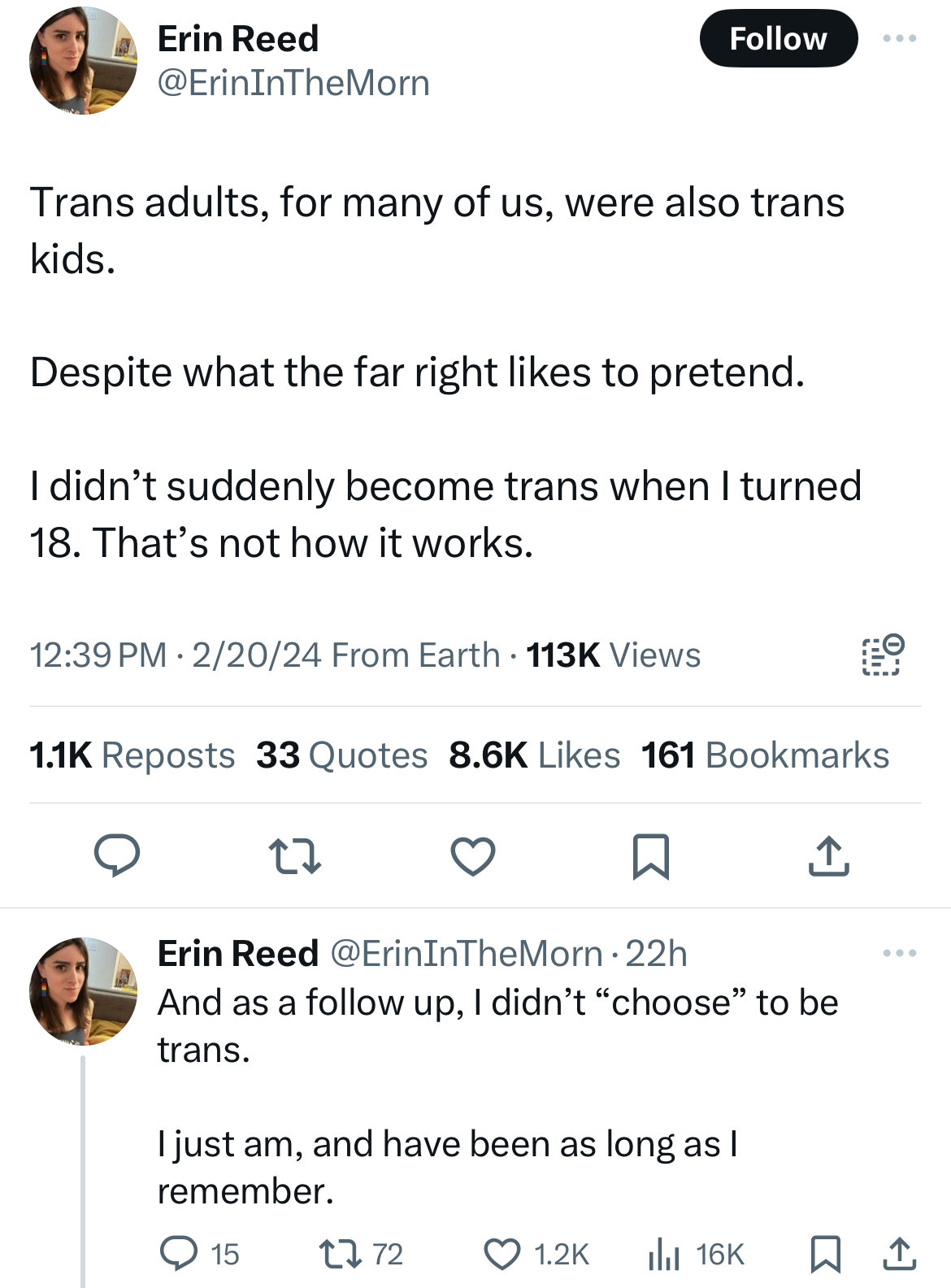Open the 161 Bookmarks count
951x1288 pixels.
point(765,755)
